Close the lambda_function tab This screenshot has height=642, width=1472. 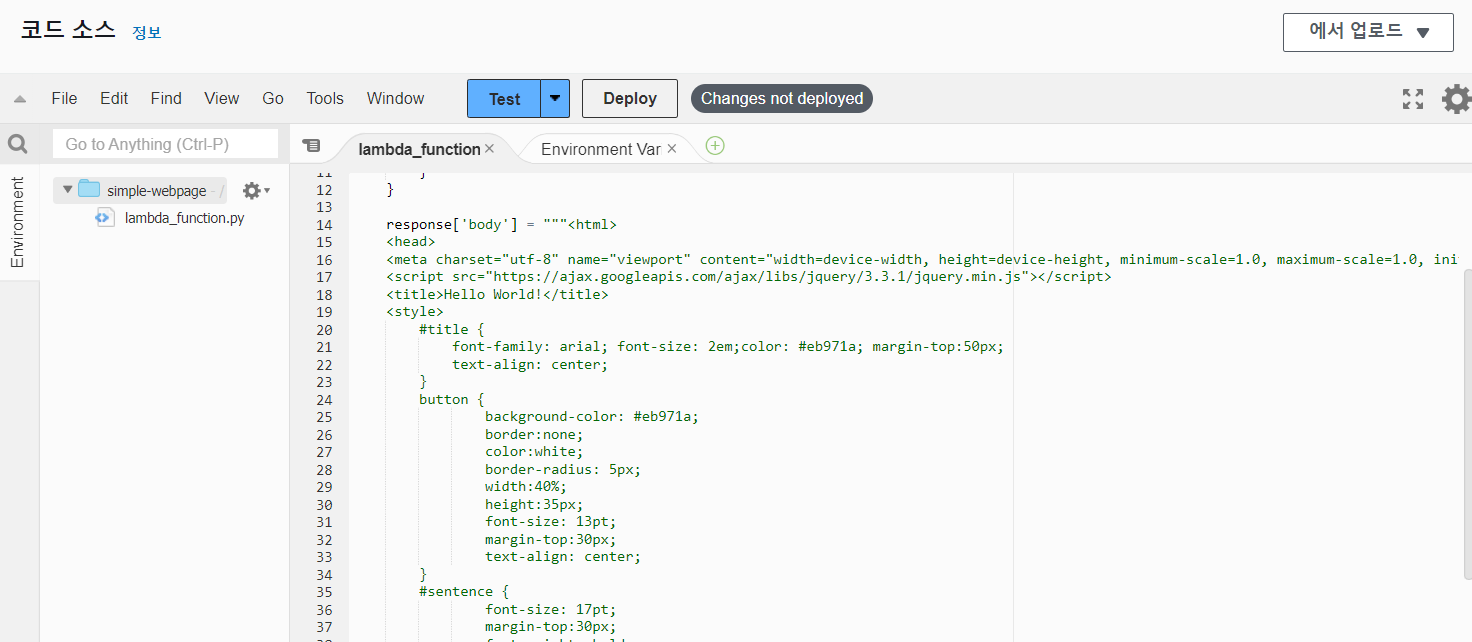489,148
